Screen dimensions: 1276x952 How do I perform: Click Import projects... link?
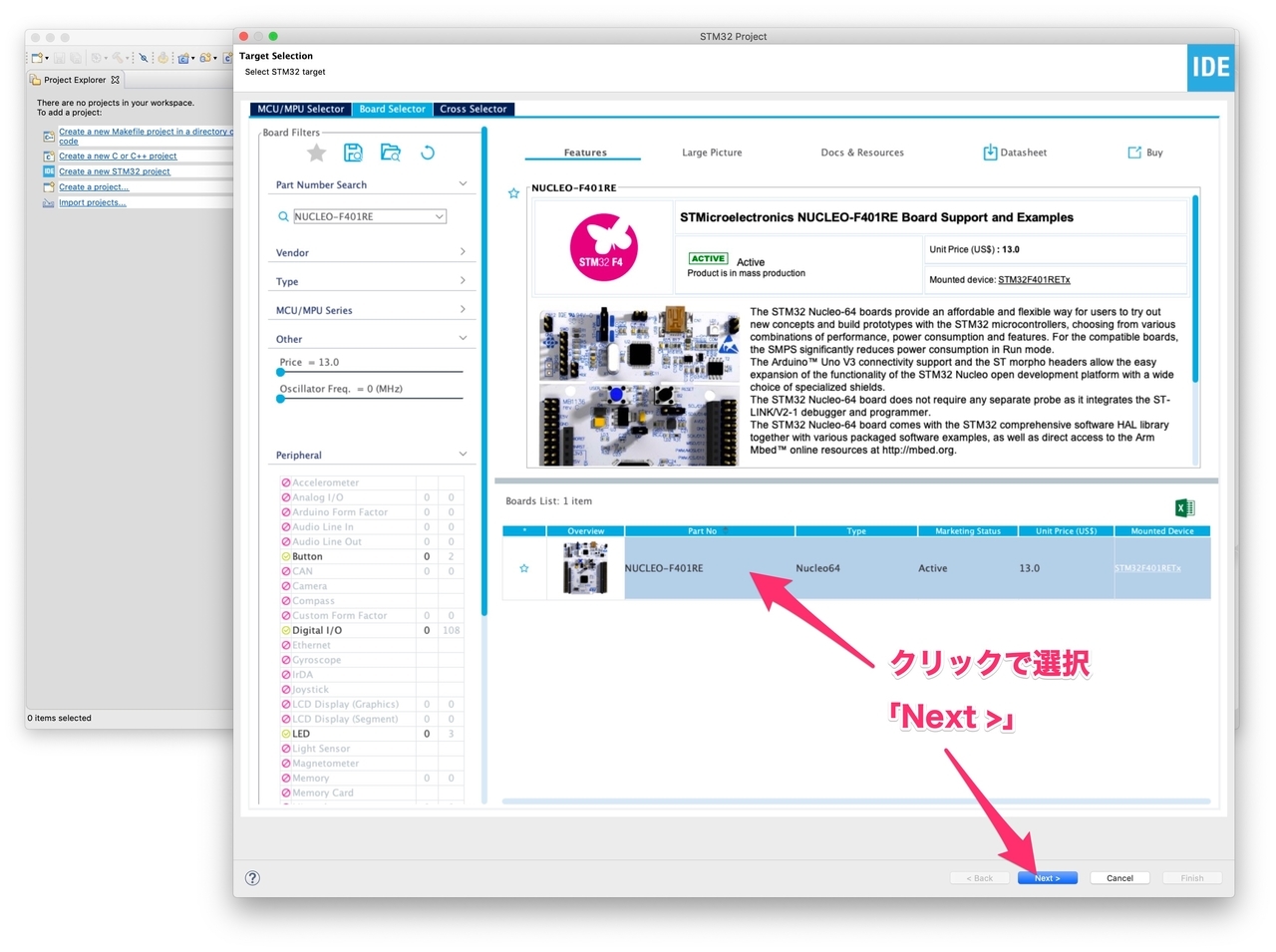click(93, 202)
